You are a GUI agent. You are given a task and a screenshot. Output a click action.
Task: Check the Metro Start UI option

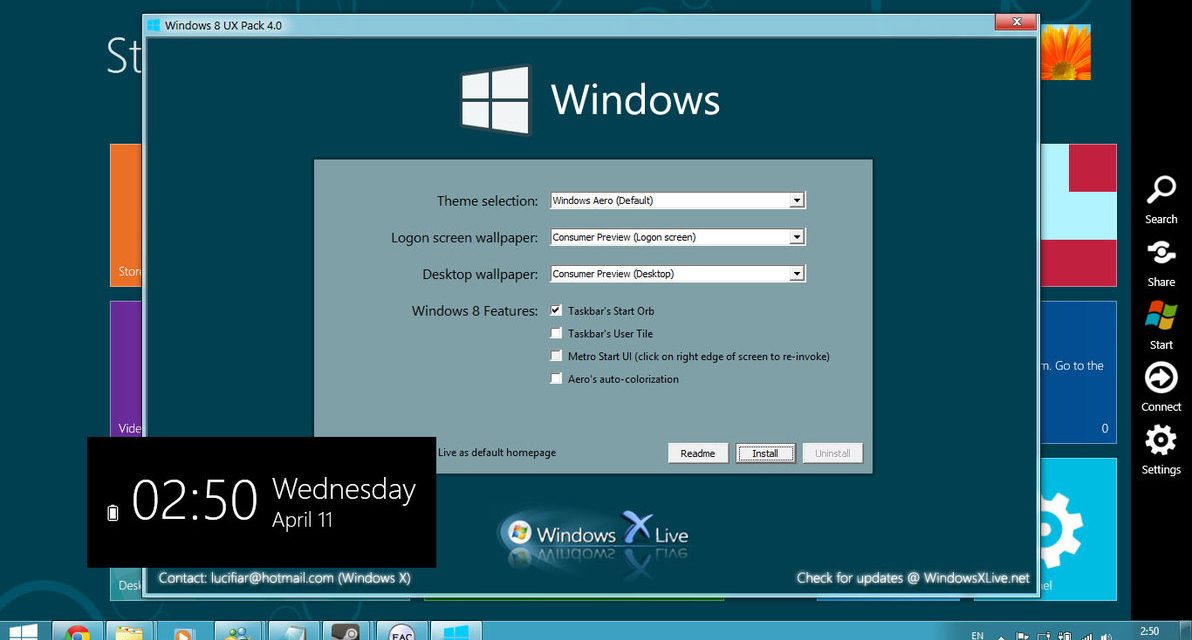coord(556,356)
